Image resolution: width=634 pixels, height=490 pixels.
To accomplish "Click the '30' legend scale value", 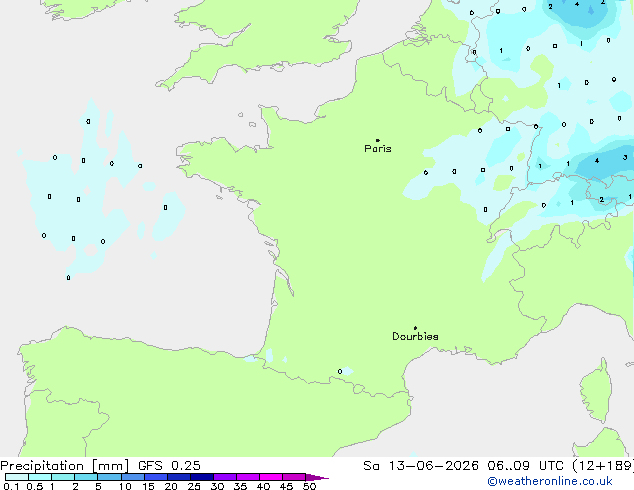I will click(217, 486).
